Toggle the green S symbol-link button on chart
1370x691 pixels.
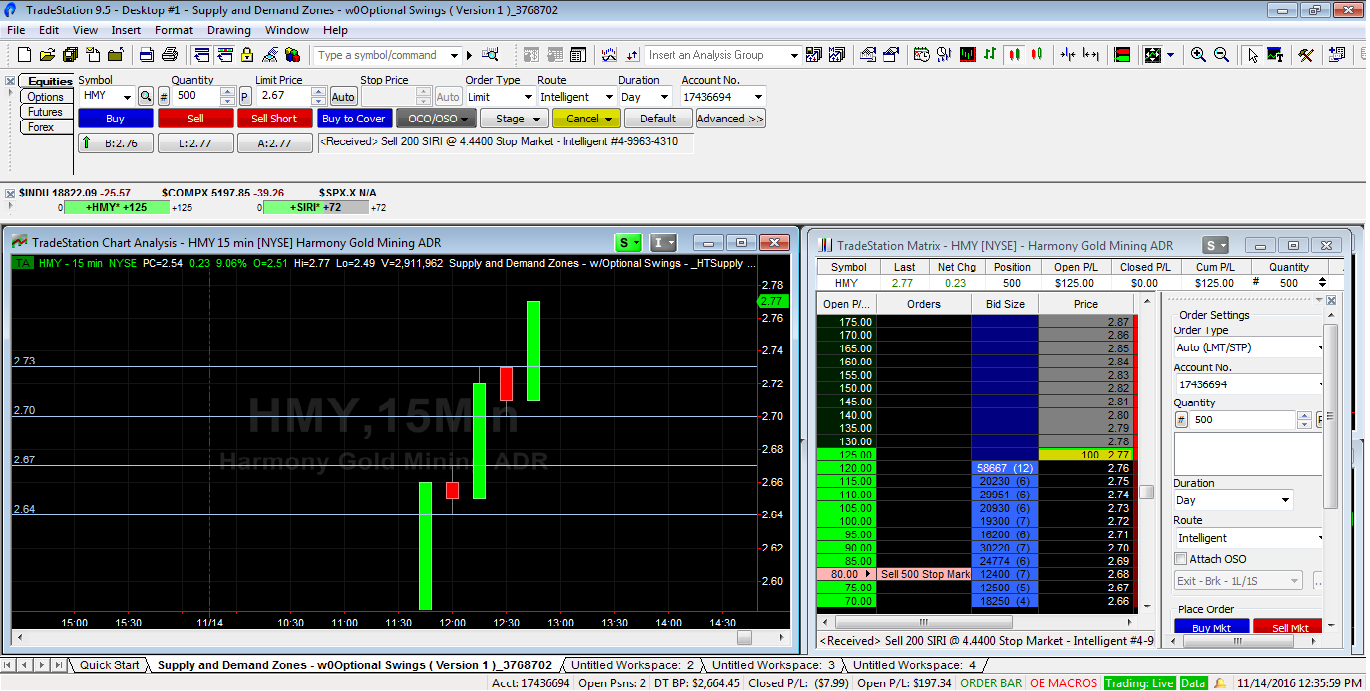625,243
